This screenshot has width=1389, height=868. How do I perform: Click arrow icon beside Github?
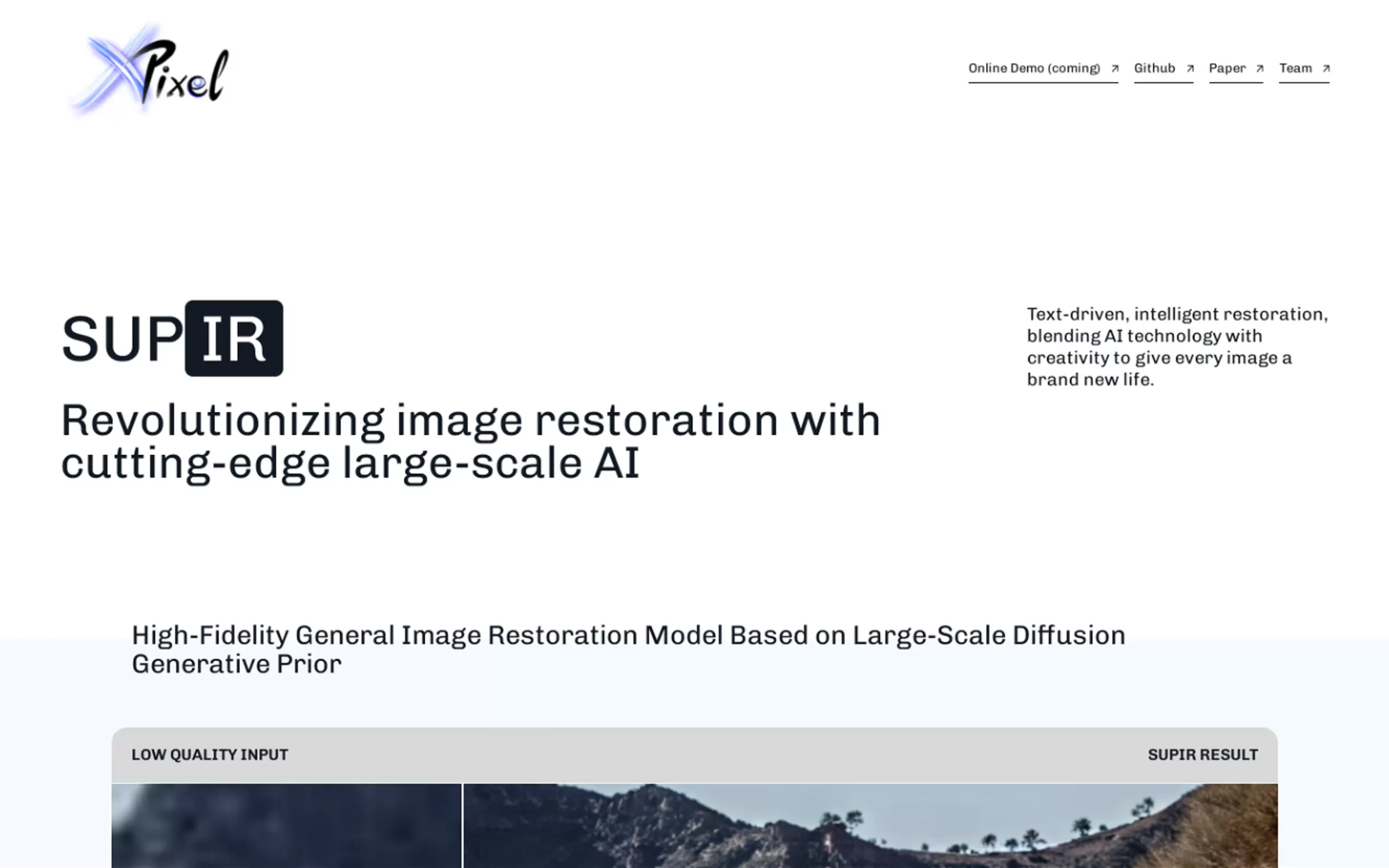[x=1190, y=69]
